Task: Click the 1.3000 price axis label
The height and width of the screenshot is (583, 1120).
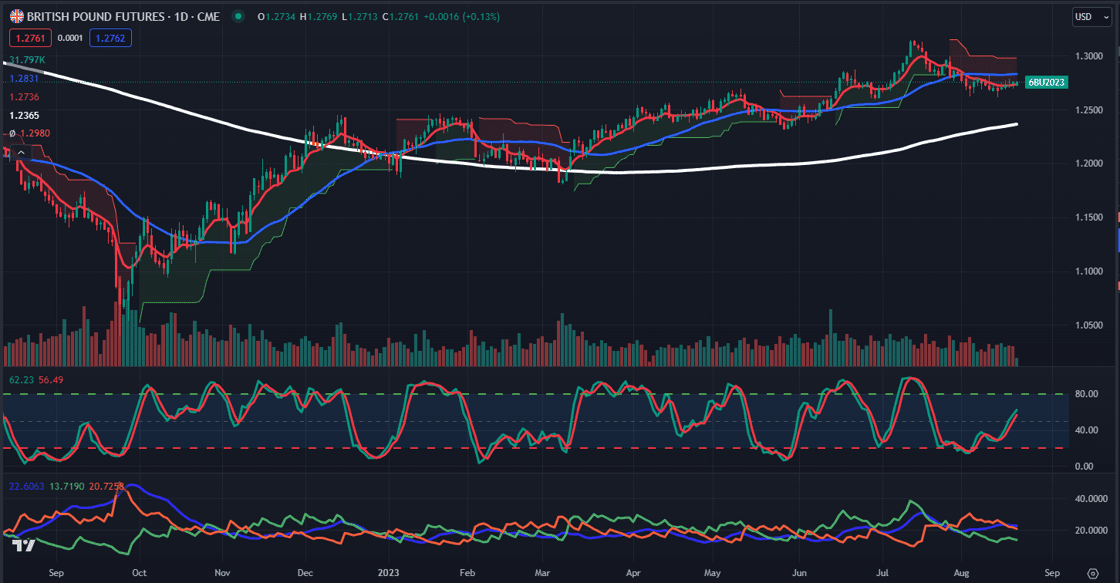Action: point(1089,56)
